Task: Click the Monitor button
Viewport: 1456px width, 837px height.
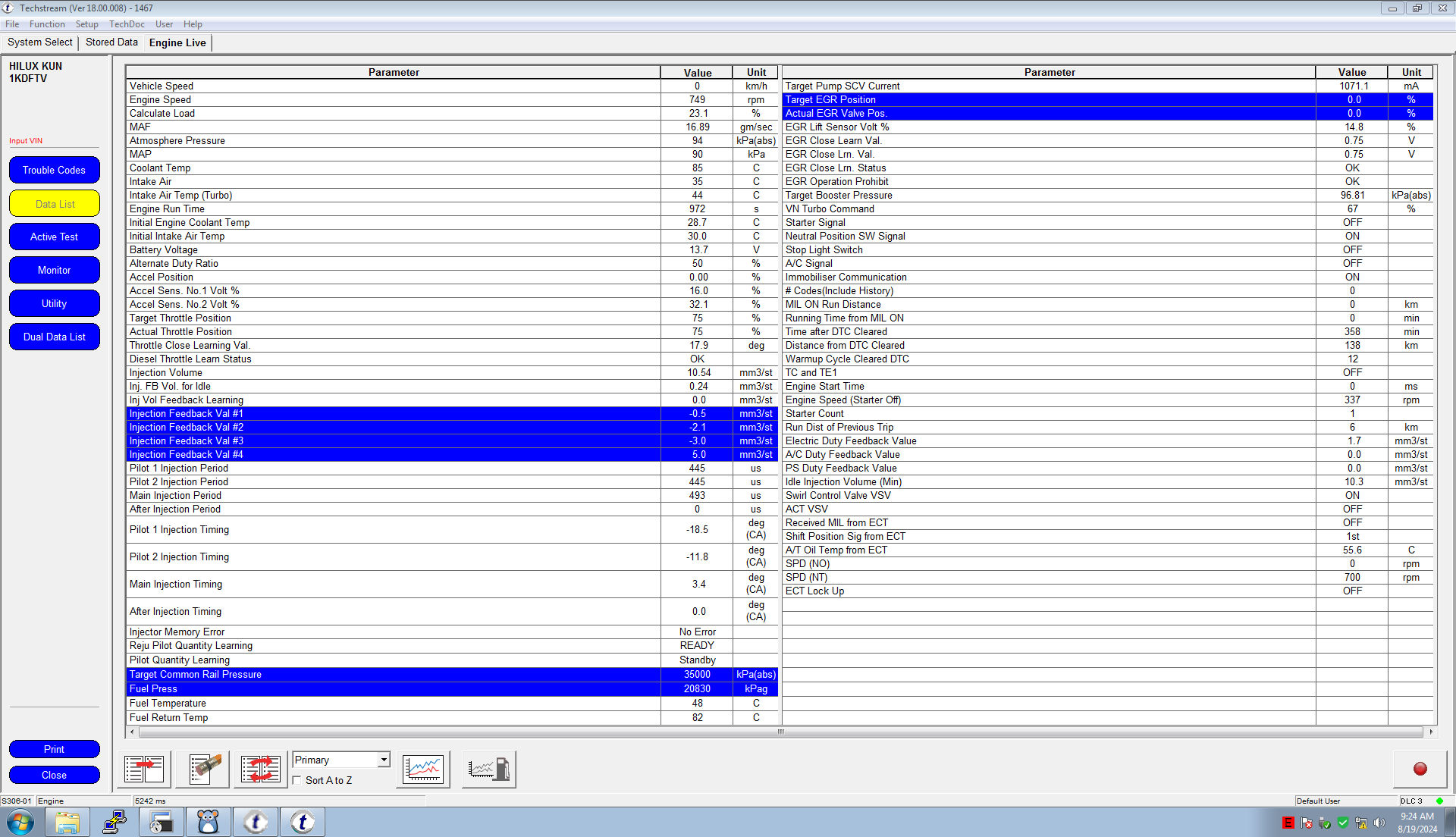Action: (x=54, y=271)
